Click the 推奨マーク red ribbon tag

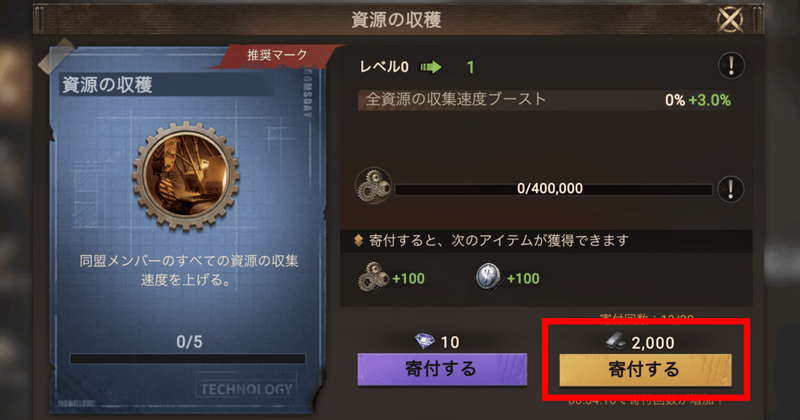pyautogui.click(x=278, y=55)
